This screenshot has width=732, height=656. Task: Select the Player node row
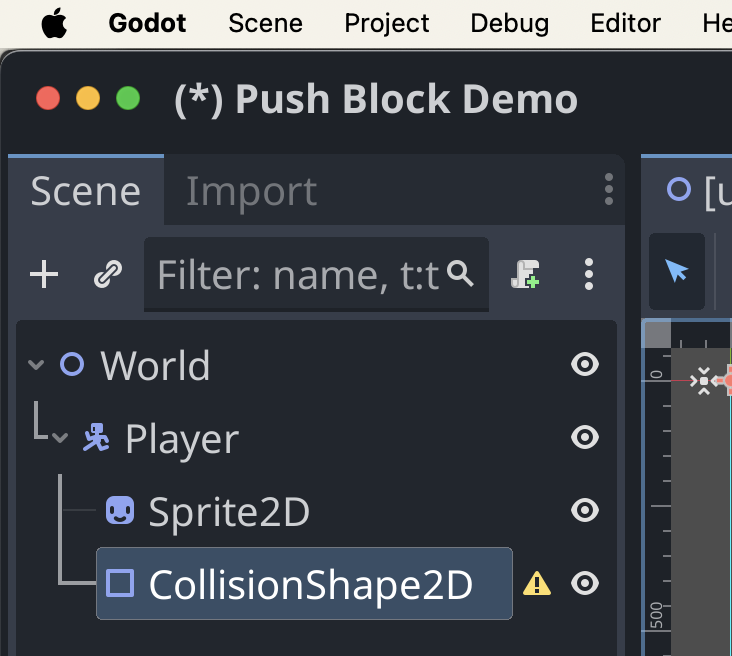316,437
